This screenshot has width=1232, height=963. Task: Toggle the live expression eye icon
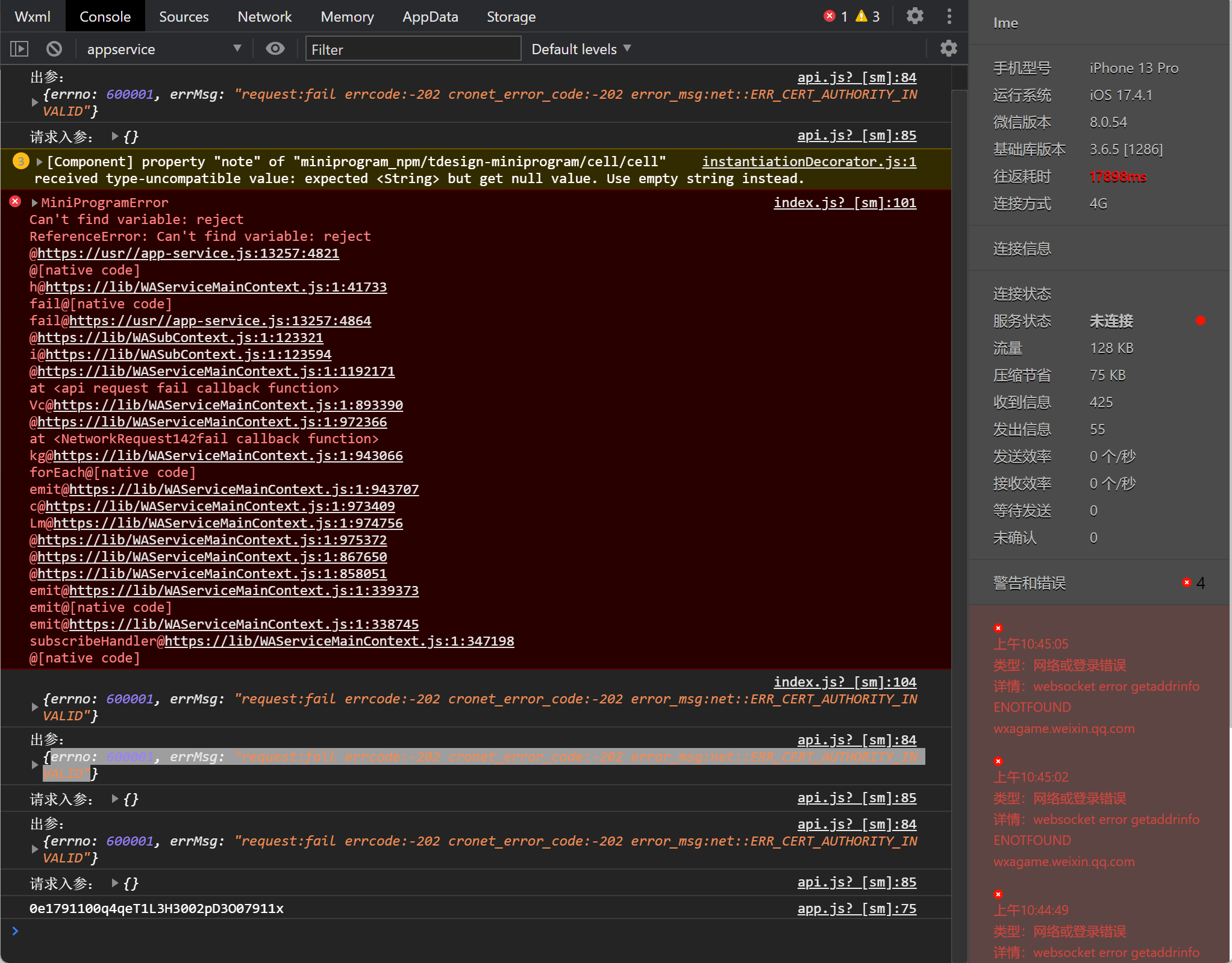(x=275, y=49)
